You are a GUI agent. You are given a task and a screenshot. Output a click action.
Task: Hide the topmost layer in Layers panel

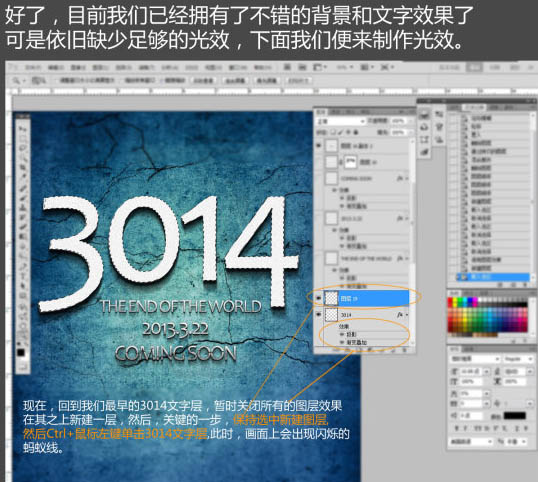[319, 146]
